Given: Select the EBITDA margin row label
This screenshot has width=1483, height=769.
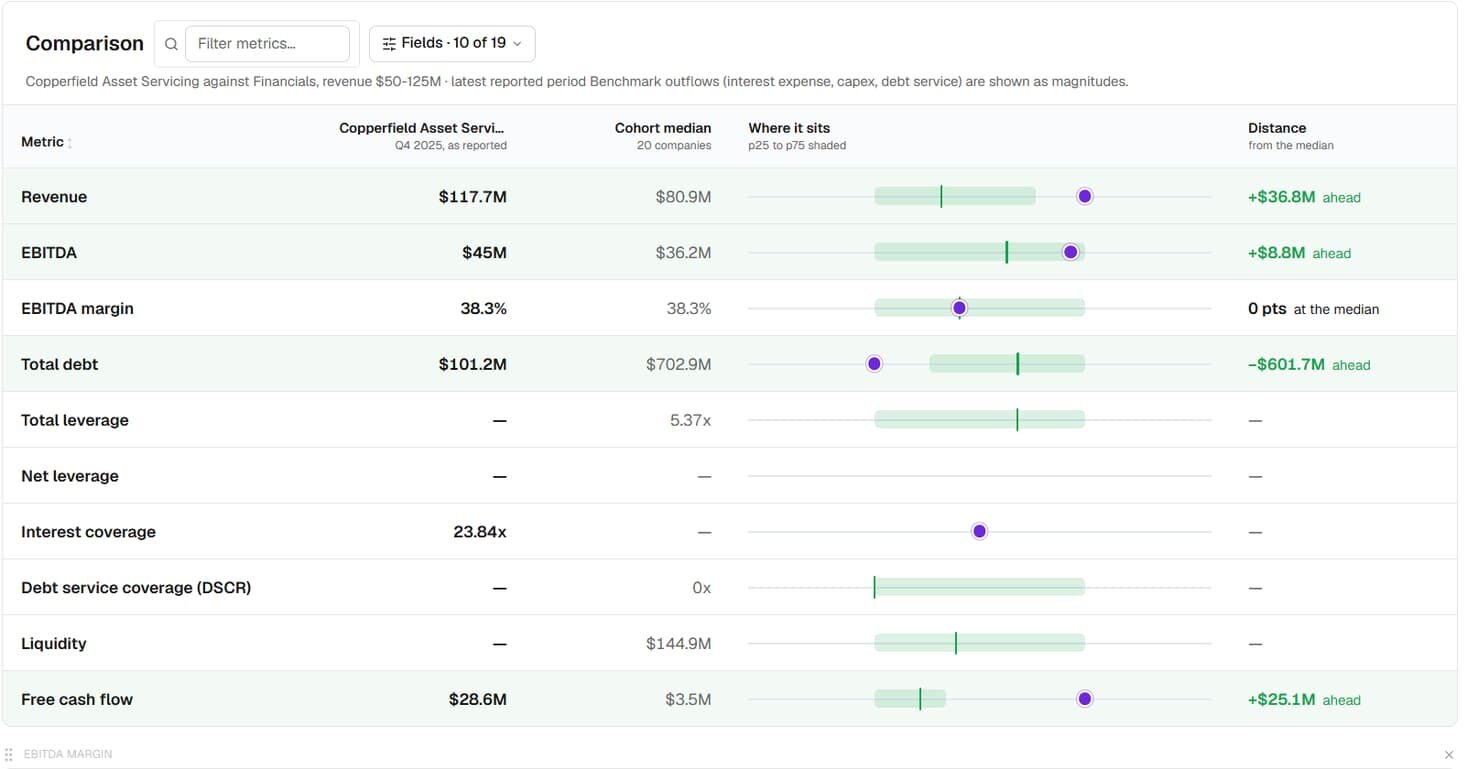Looking at the screenshot, I should (x=77, y=309).
